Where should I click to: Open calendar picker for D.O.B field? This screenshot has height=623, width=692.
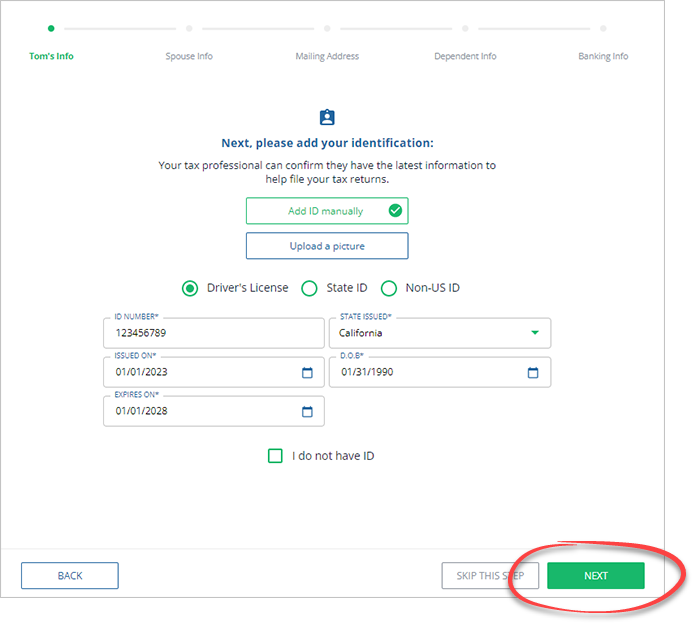point(533,372)
